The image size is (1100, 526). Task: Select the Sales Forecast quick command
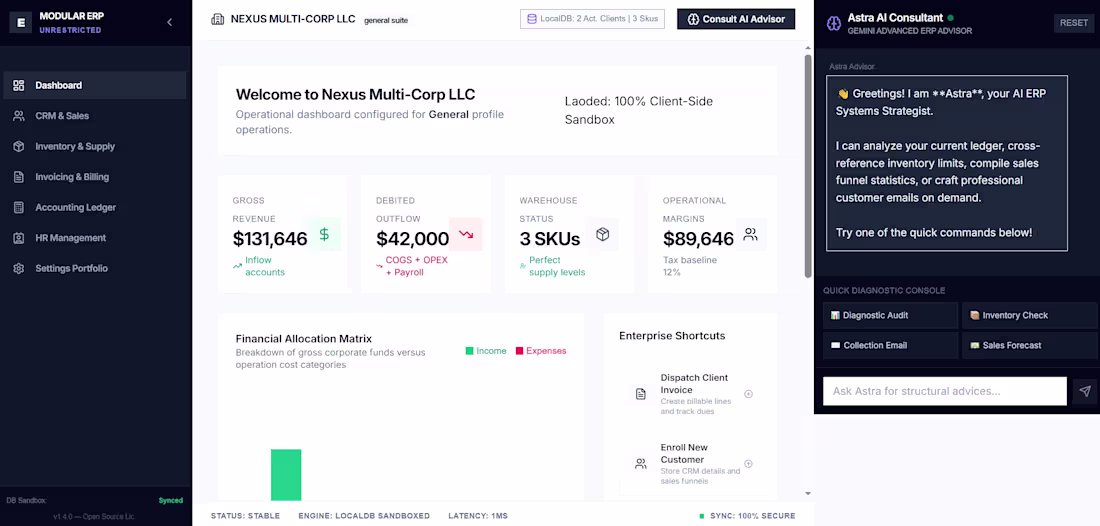pos(1028,346)
